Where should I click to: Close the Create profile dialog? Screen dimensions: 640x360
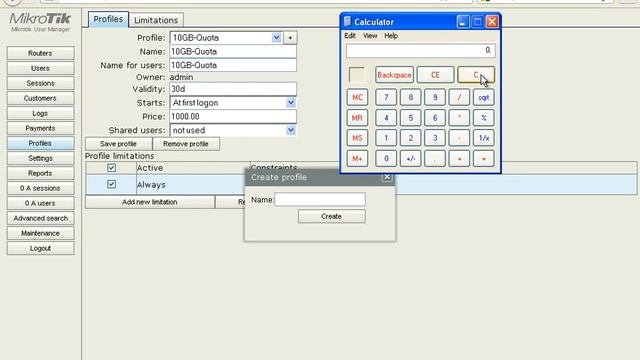tap(387, 177)
